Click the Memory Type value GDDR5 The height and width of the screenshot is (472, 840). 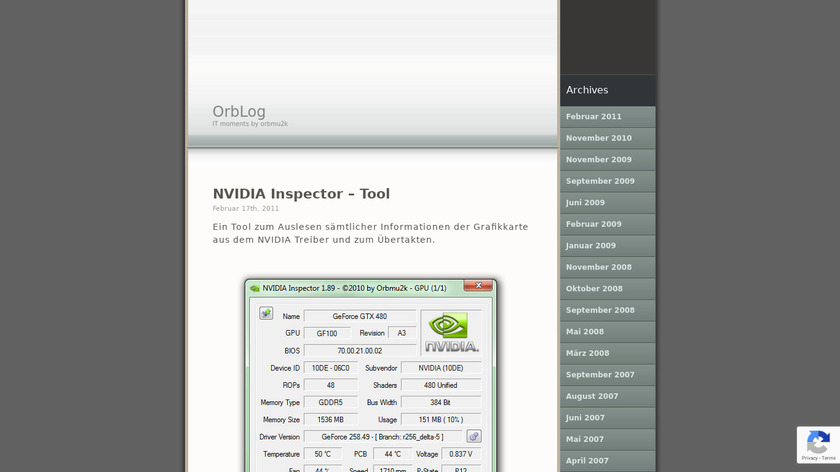[331, 402]
